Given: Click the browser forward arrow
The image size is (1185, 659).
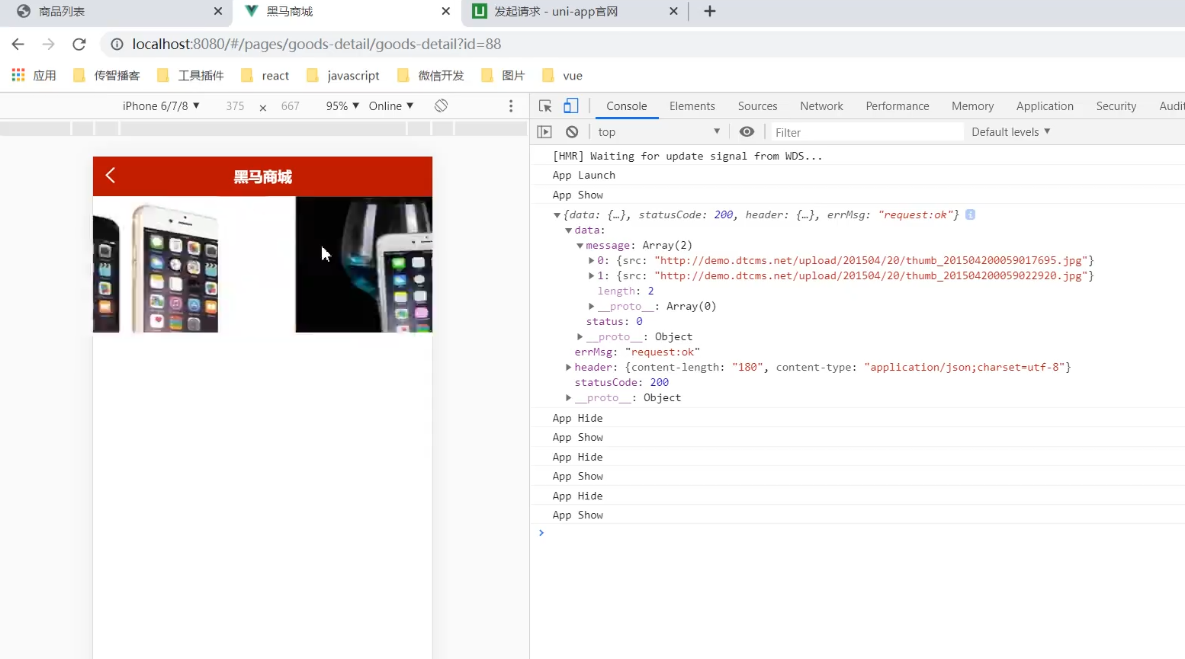Looking at the screenshot, I should coord(48,44).
